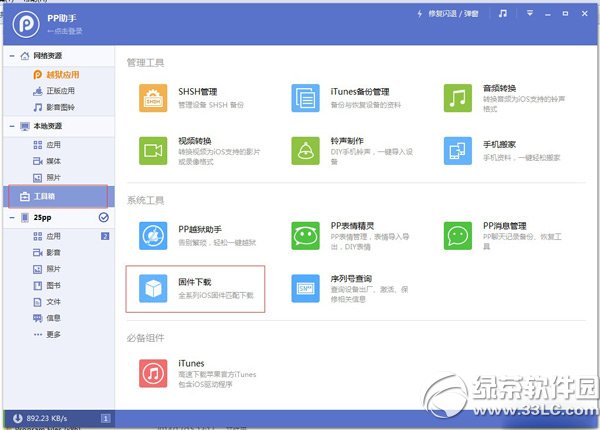Open PP越狱助手 jailbreak helper
Screen dimensions: 600x430
pyautogui.click(x=153, y=235)
